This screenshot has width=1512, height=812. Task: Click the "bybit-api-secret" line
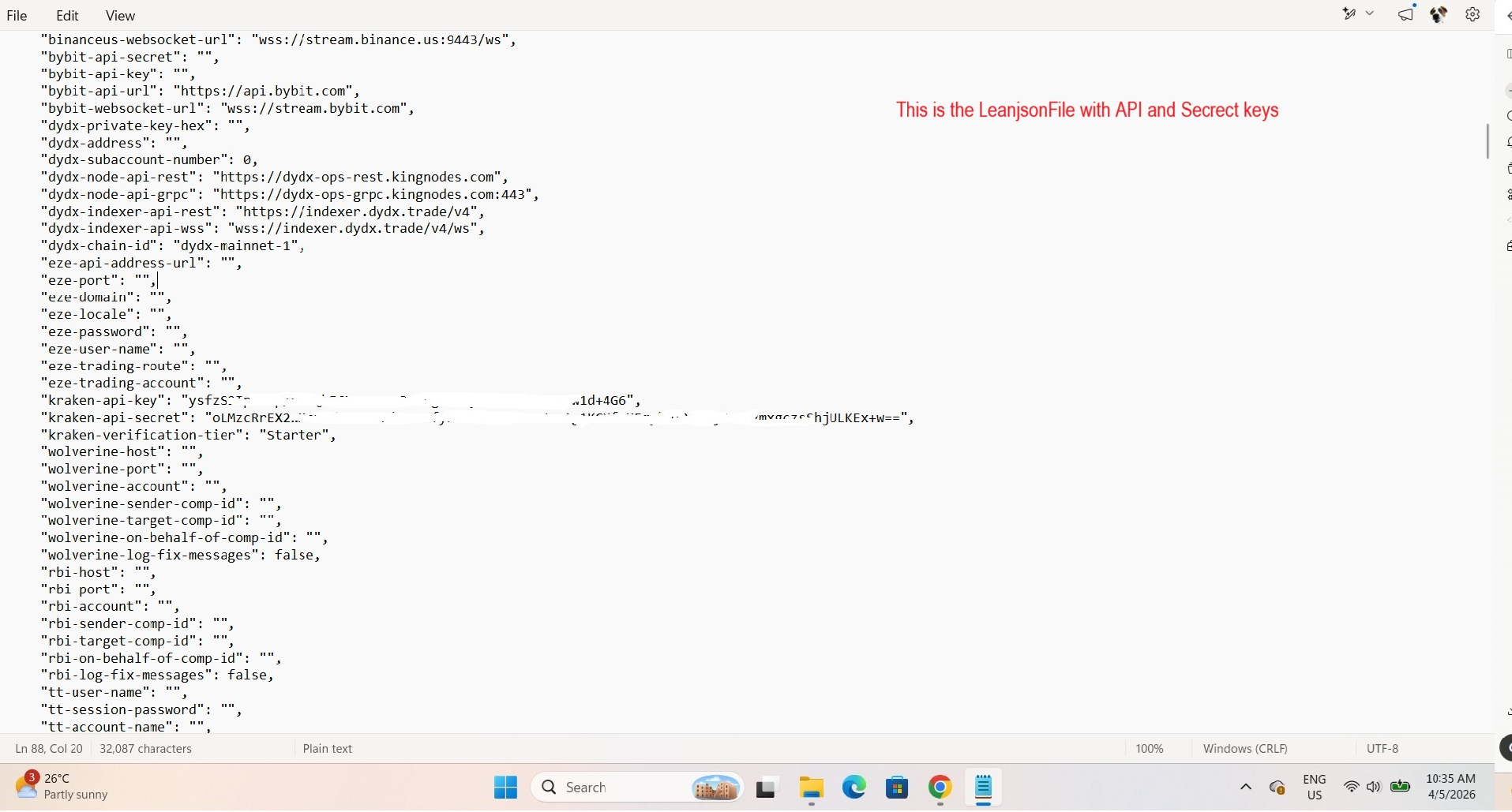coord(130,57)
